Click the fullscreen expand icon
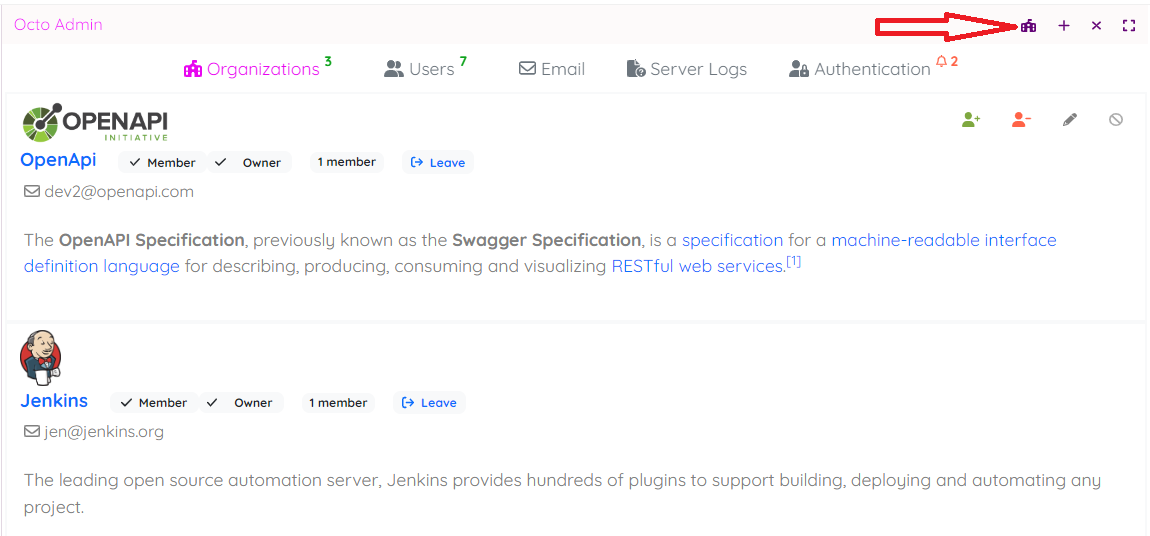The height and width of the screenshot is (536, 1150). tap(1129, 26)
